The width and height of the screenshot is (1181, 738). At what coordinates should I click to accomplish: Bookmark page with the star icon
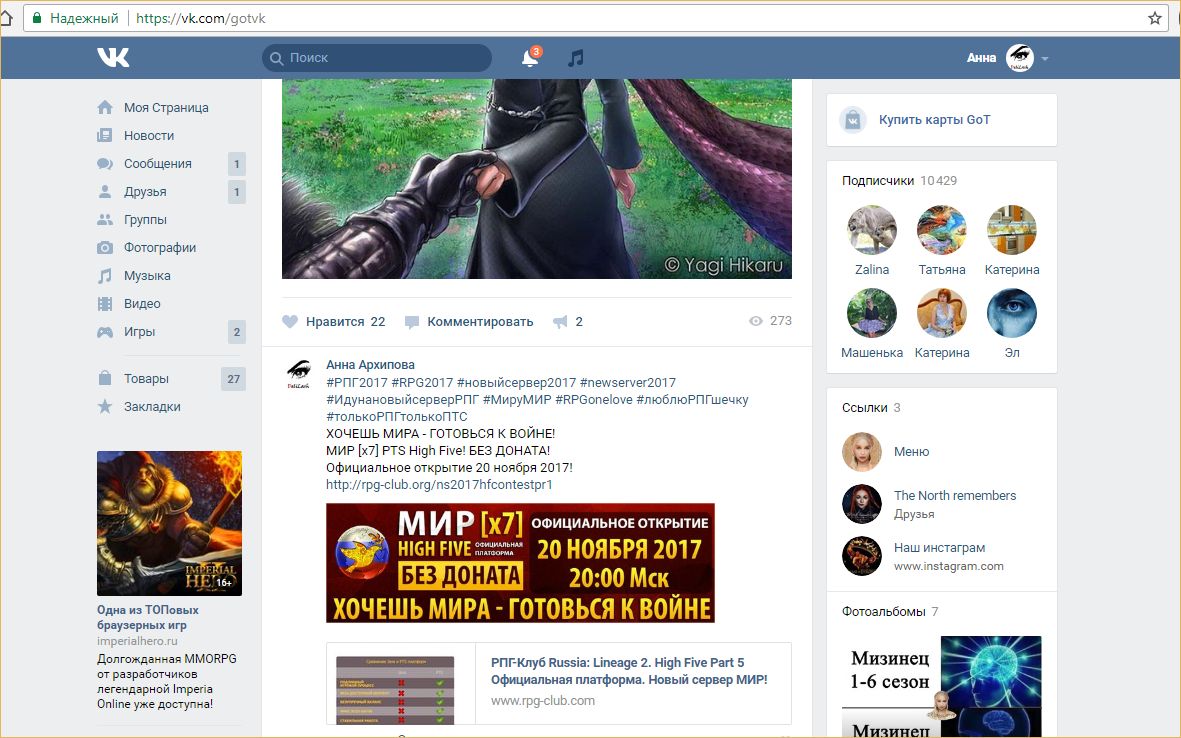pyautogui.click(x=1155, y=18)
